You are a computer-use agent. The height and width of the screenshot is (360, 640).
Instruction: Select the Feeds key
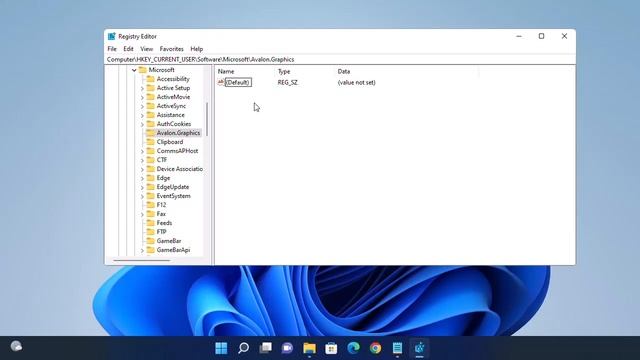[x=164, y=223]
